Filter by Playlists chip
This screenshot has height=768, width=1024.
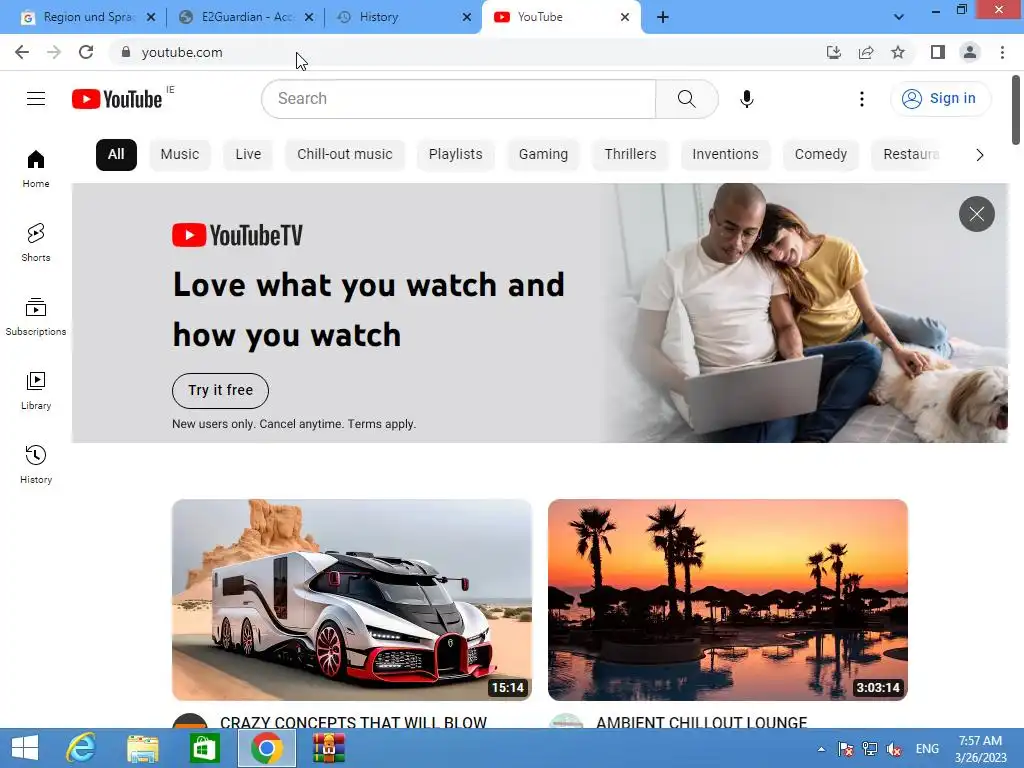tap(455, 155)
